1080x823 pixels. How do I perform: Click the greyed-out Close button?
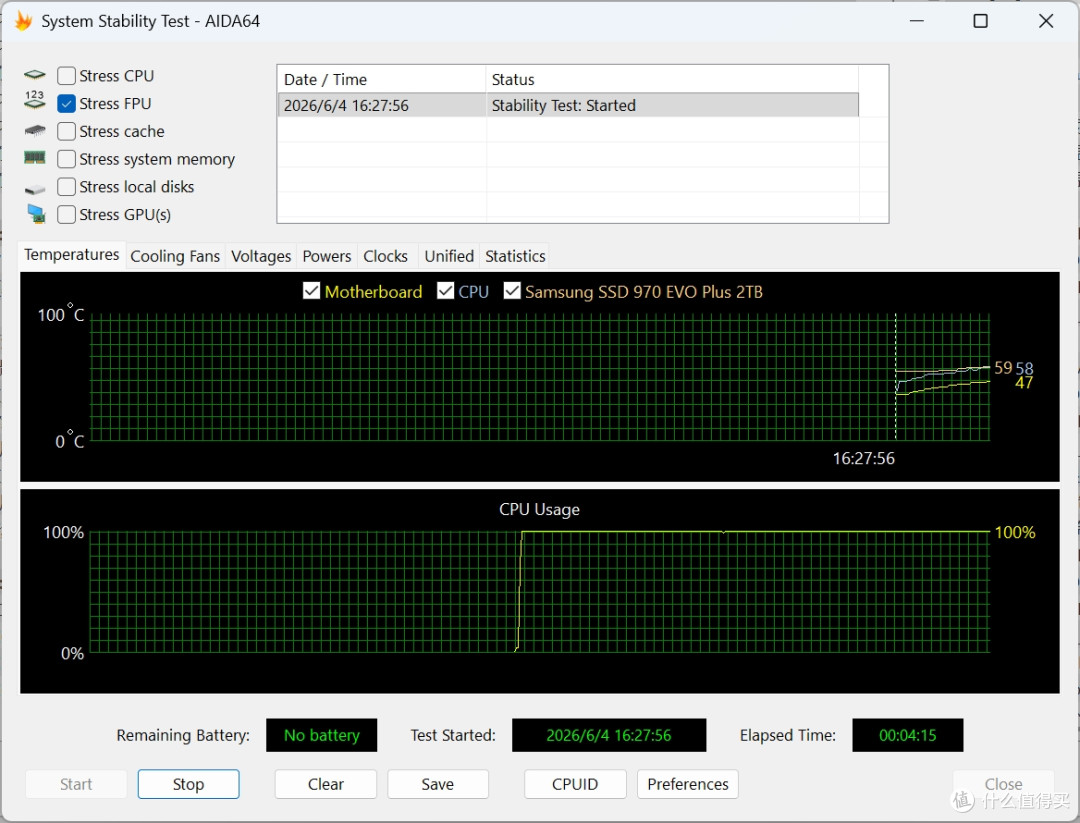coord(1004,784)
